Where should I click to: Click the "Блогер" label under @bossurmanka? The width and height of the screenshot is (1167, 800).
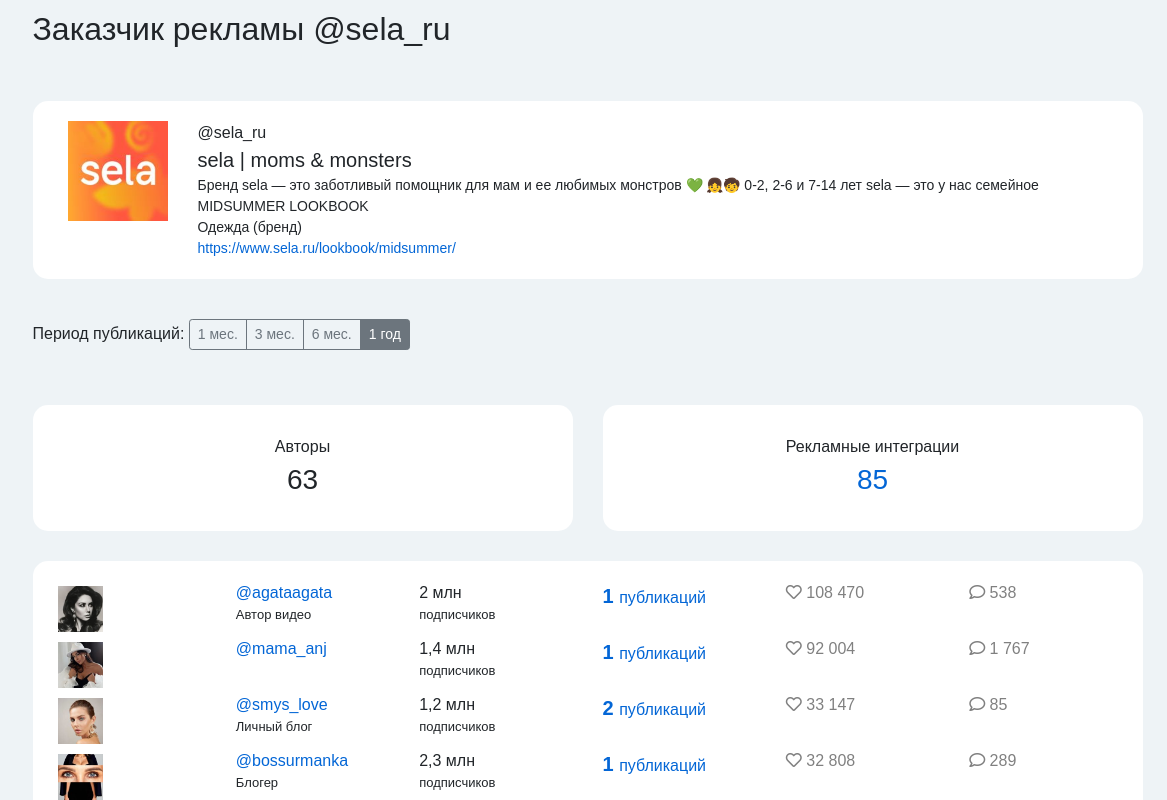[257, 783]
